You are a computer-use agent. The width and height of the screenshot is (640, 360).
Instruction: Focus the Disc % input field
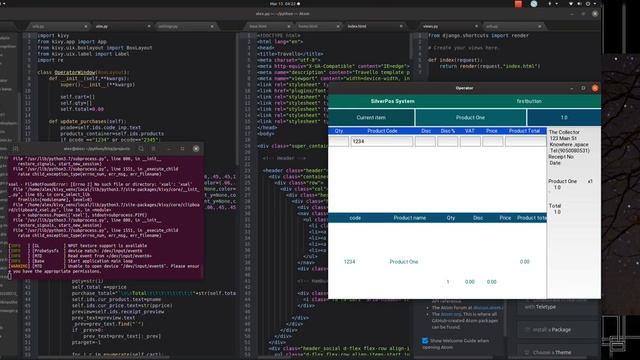click(448, 141)
